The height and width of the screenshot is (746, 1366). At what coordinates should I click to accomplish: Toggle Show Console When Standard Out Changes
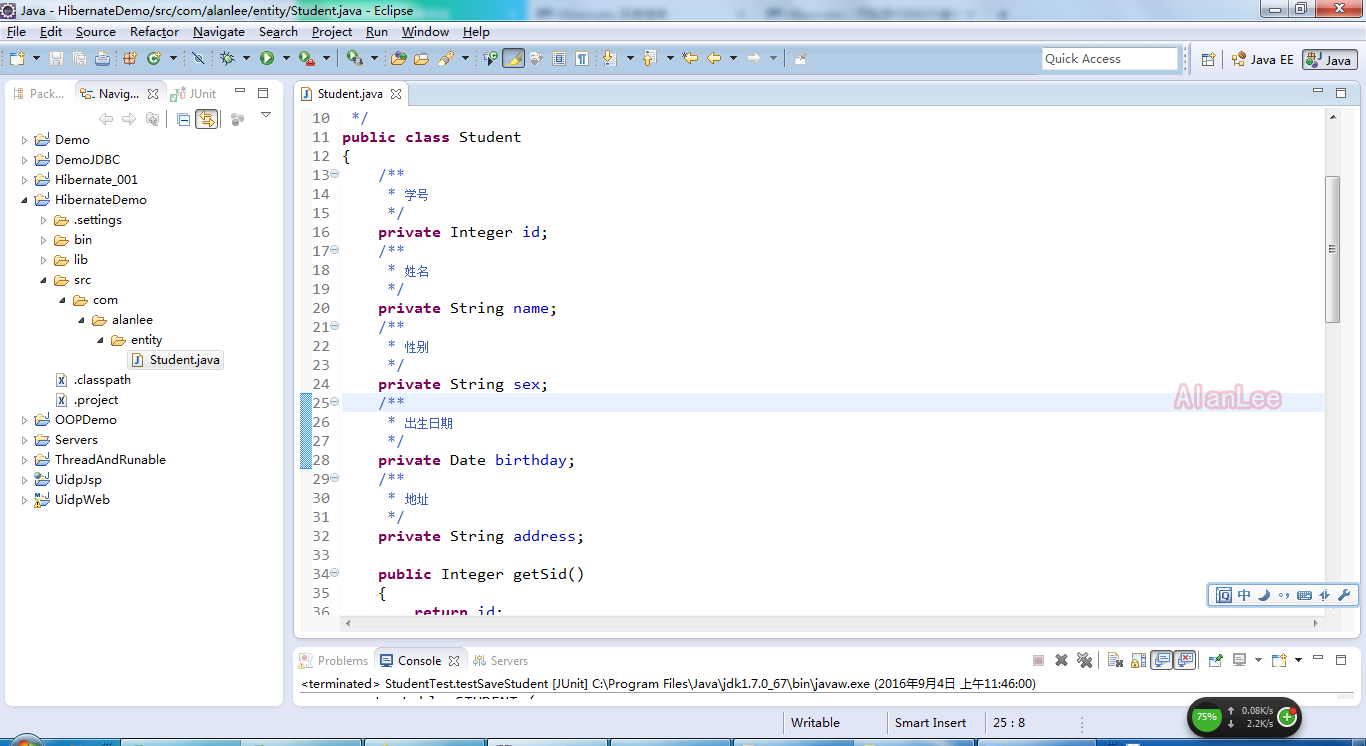pyautogui.click(x=1161, y=660)
